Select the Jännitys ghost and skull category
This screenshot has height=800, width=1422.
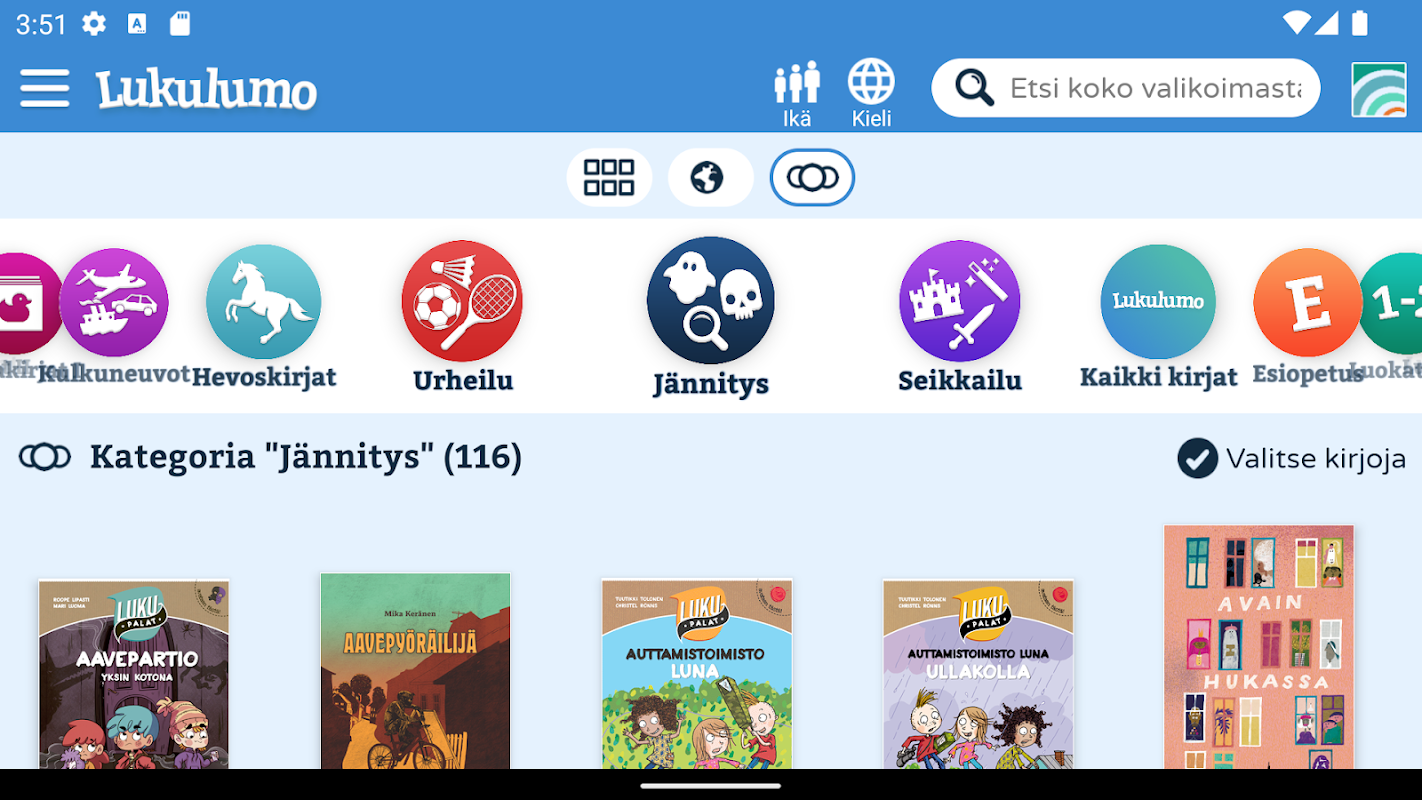(x=711, y=300)
